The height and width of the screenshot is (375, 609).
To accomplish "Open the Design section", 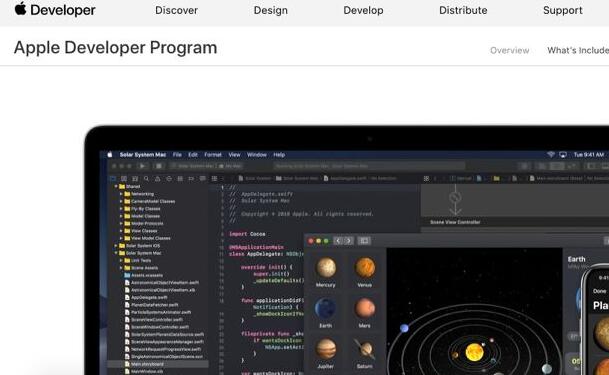I will [x=271, y=10].
